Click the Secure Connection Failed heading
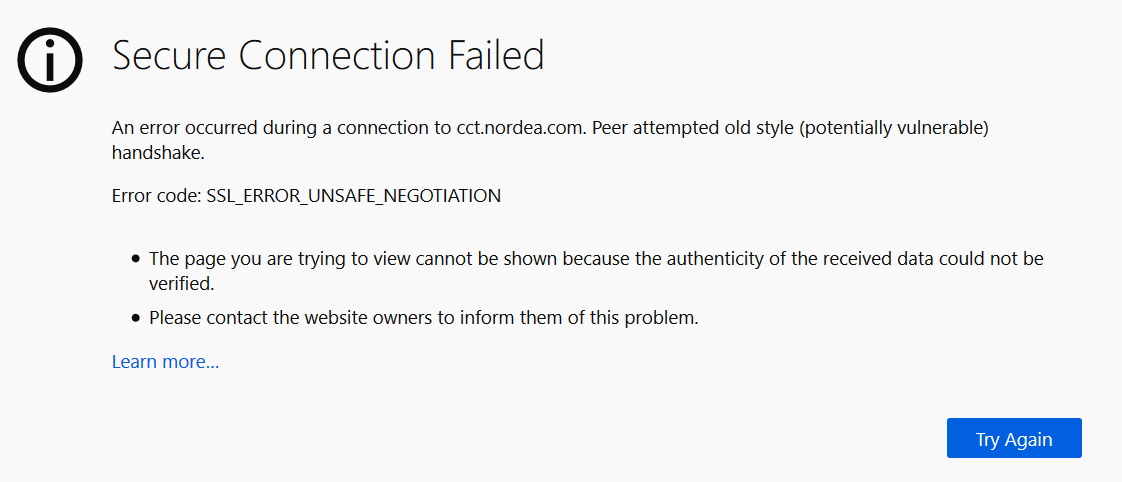 point(328,56)
